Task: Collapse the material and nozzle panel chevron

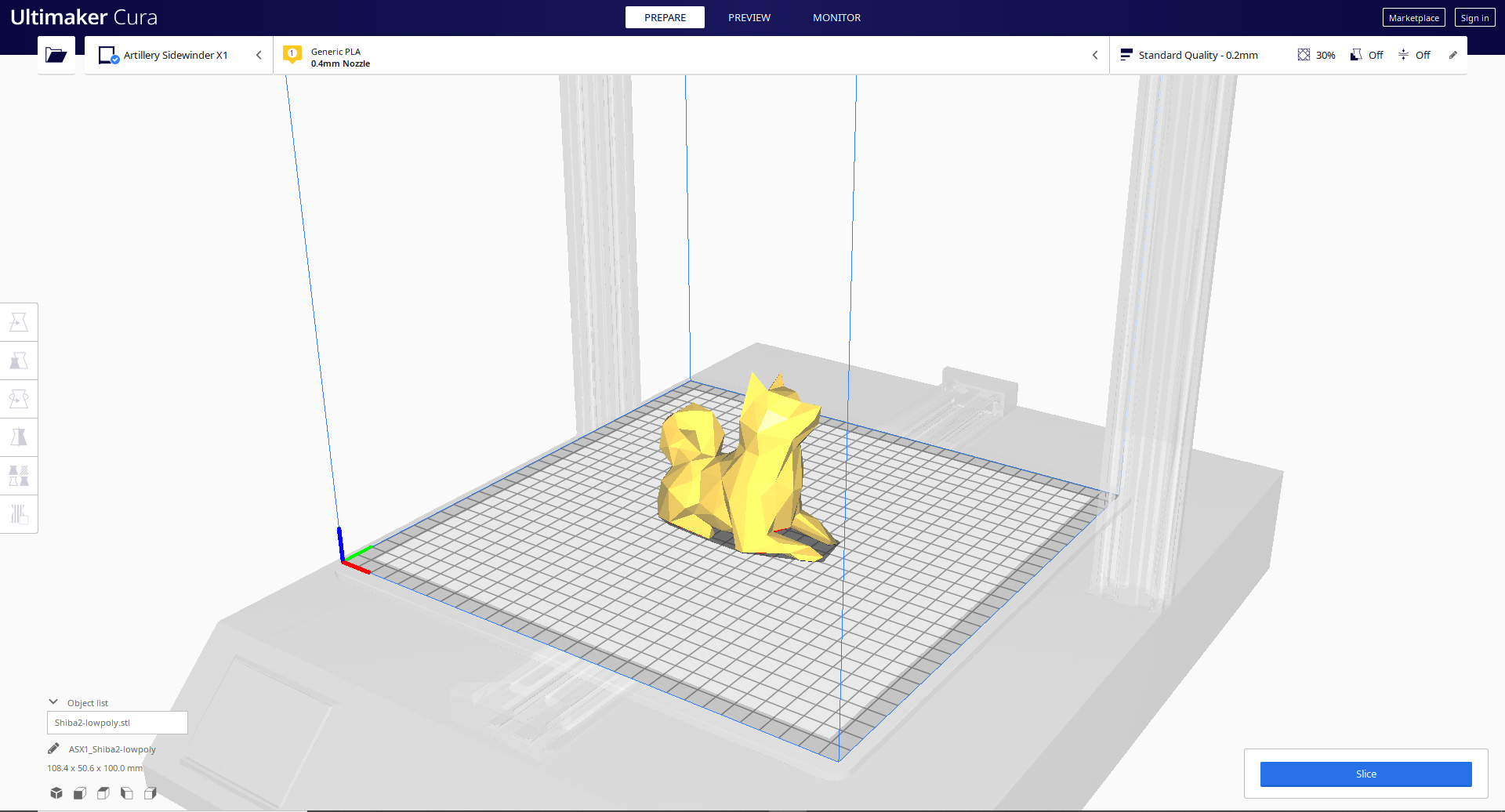Action: point(1095,55)
